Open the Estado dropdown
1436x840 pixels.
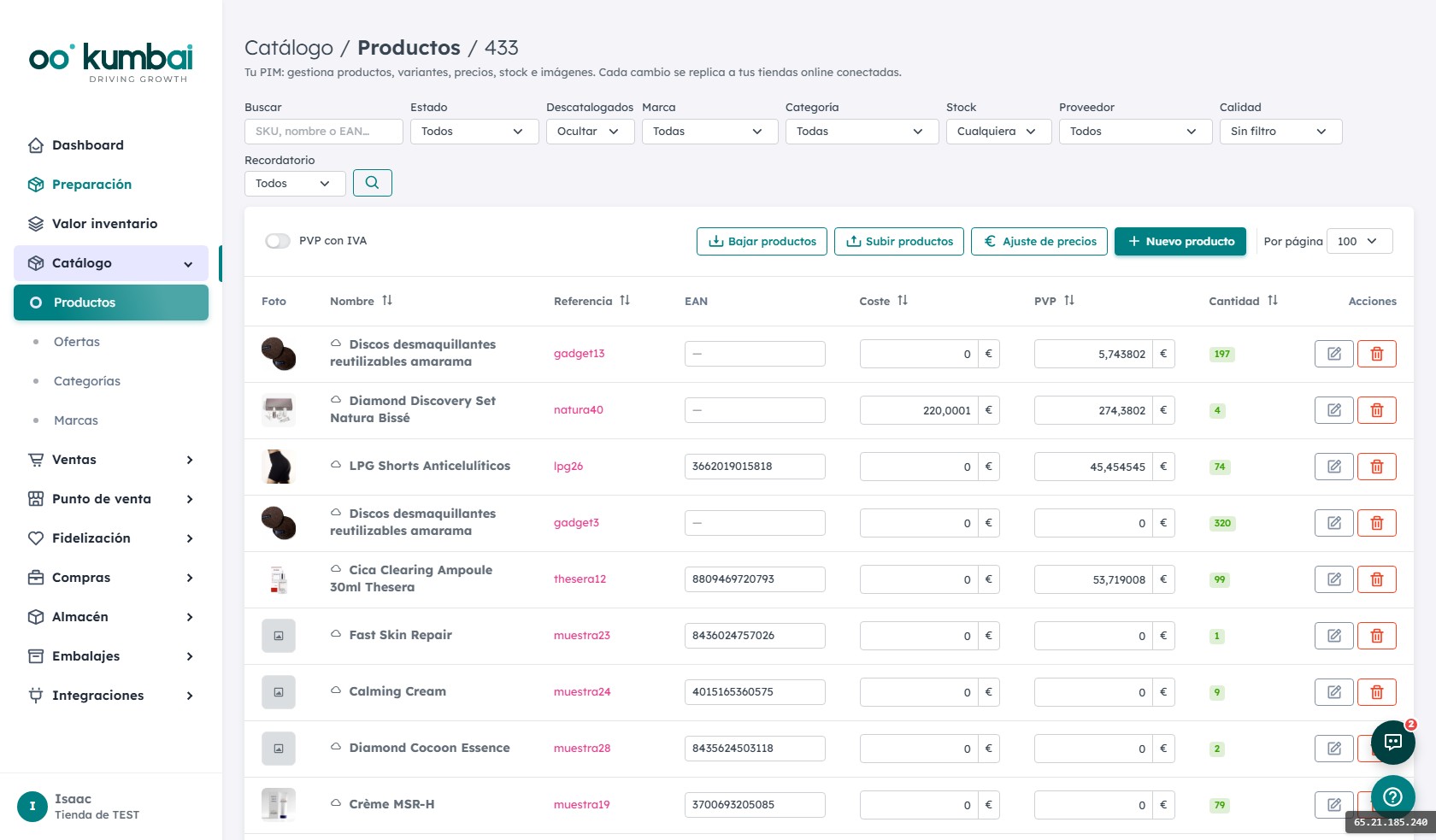coord(474,132)
